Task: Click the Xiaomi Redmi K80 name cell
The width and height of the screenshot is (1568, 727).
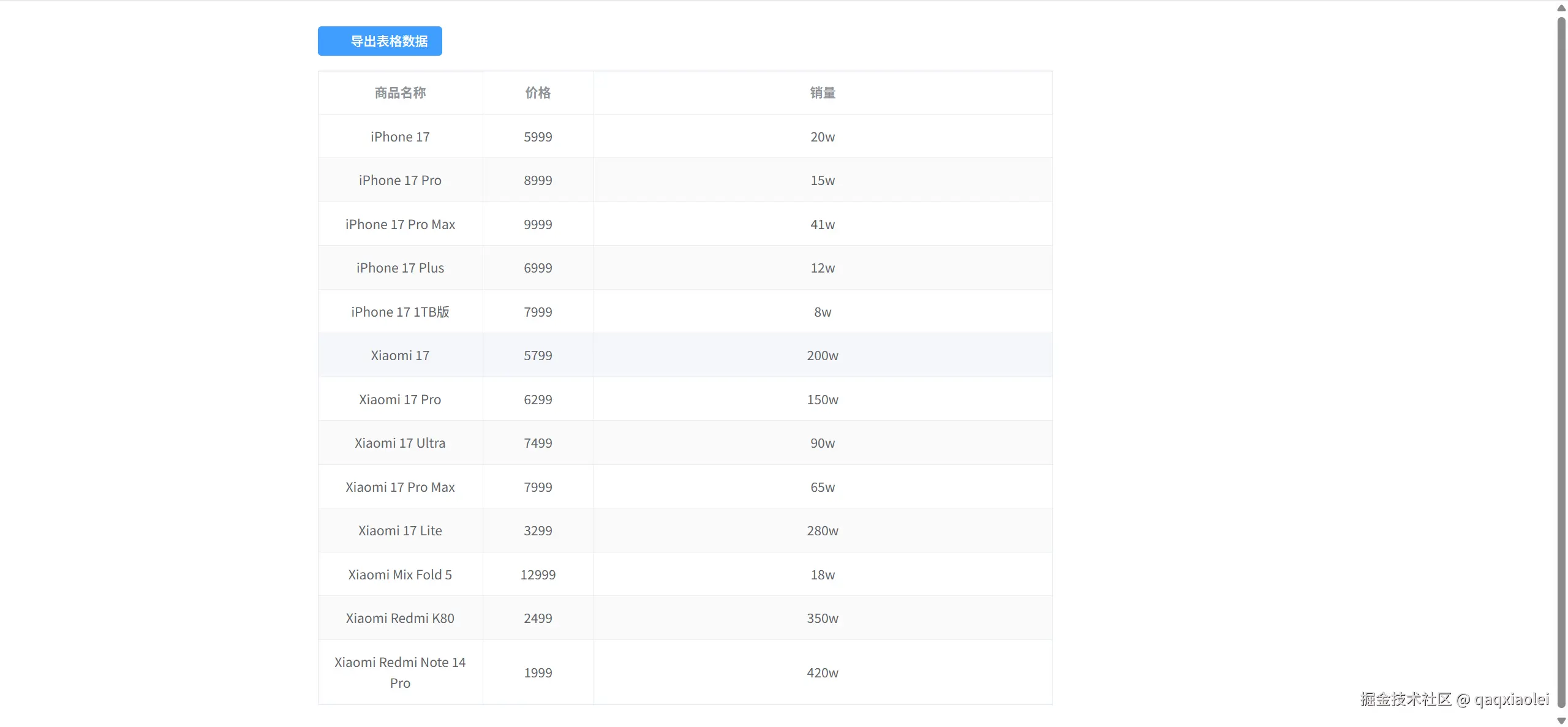Action: coord(401,618)
